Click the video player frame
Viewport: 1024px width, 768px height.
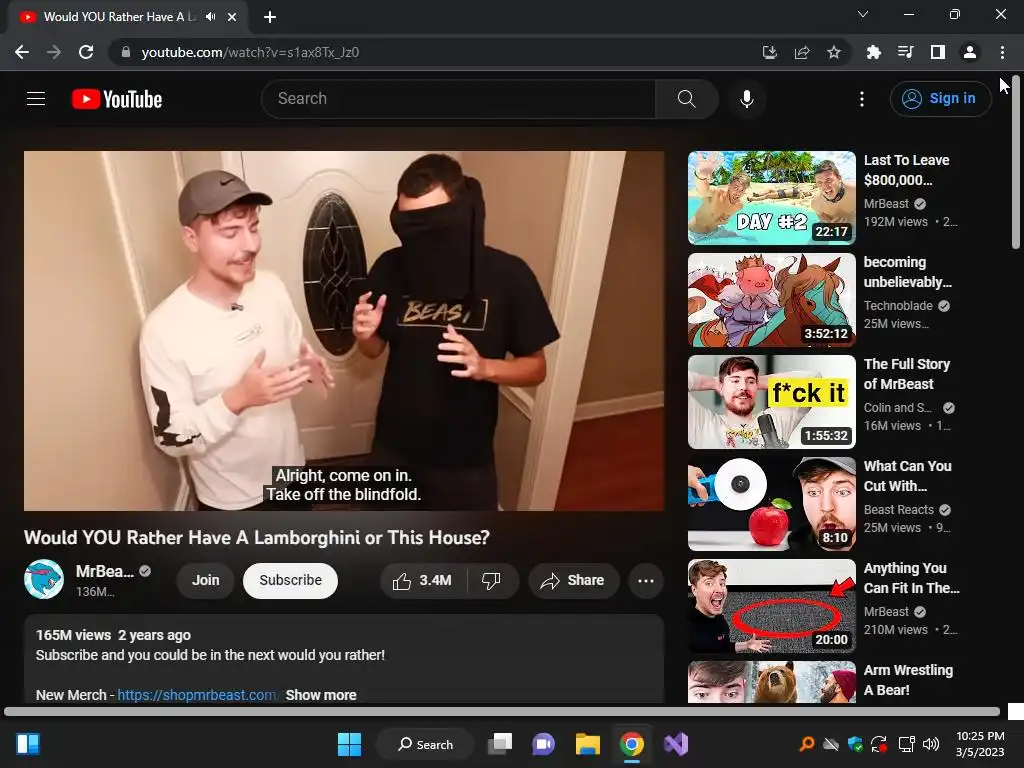pyautogui.click(x=344, y=330)
